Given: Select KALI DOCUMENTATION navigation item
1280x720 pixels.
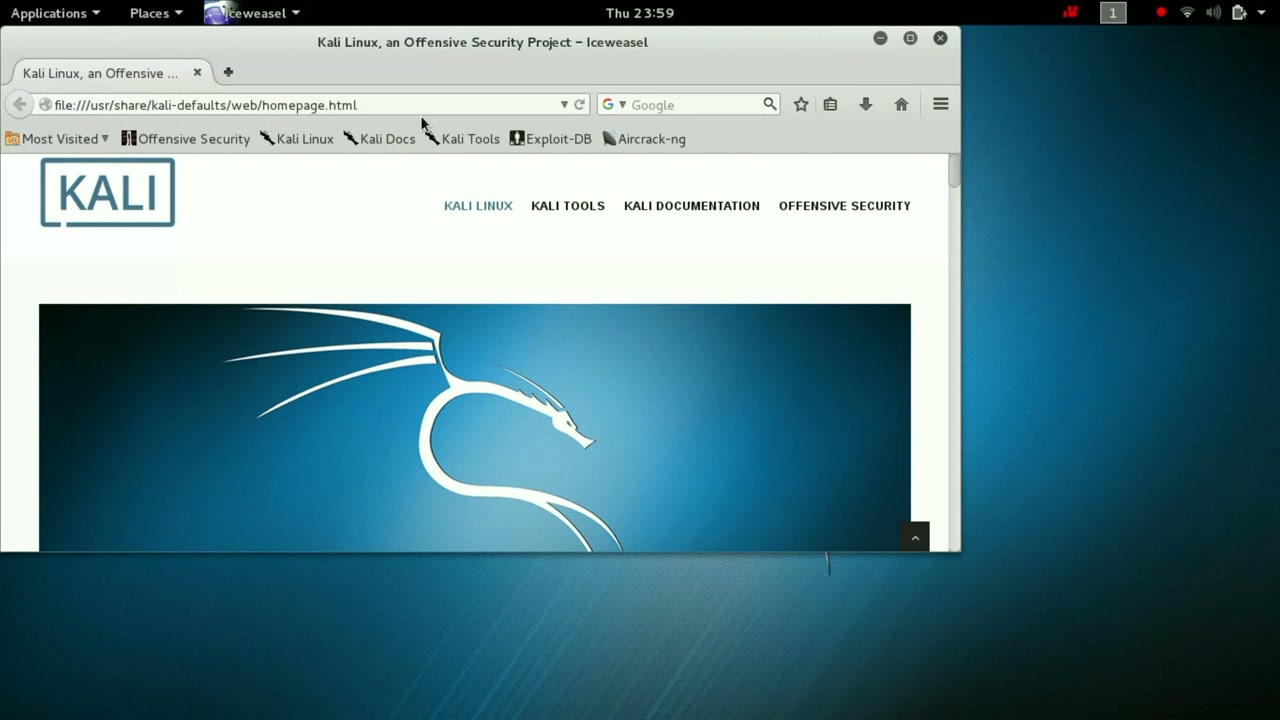Looking at the screenshot, I should point(692,206).
